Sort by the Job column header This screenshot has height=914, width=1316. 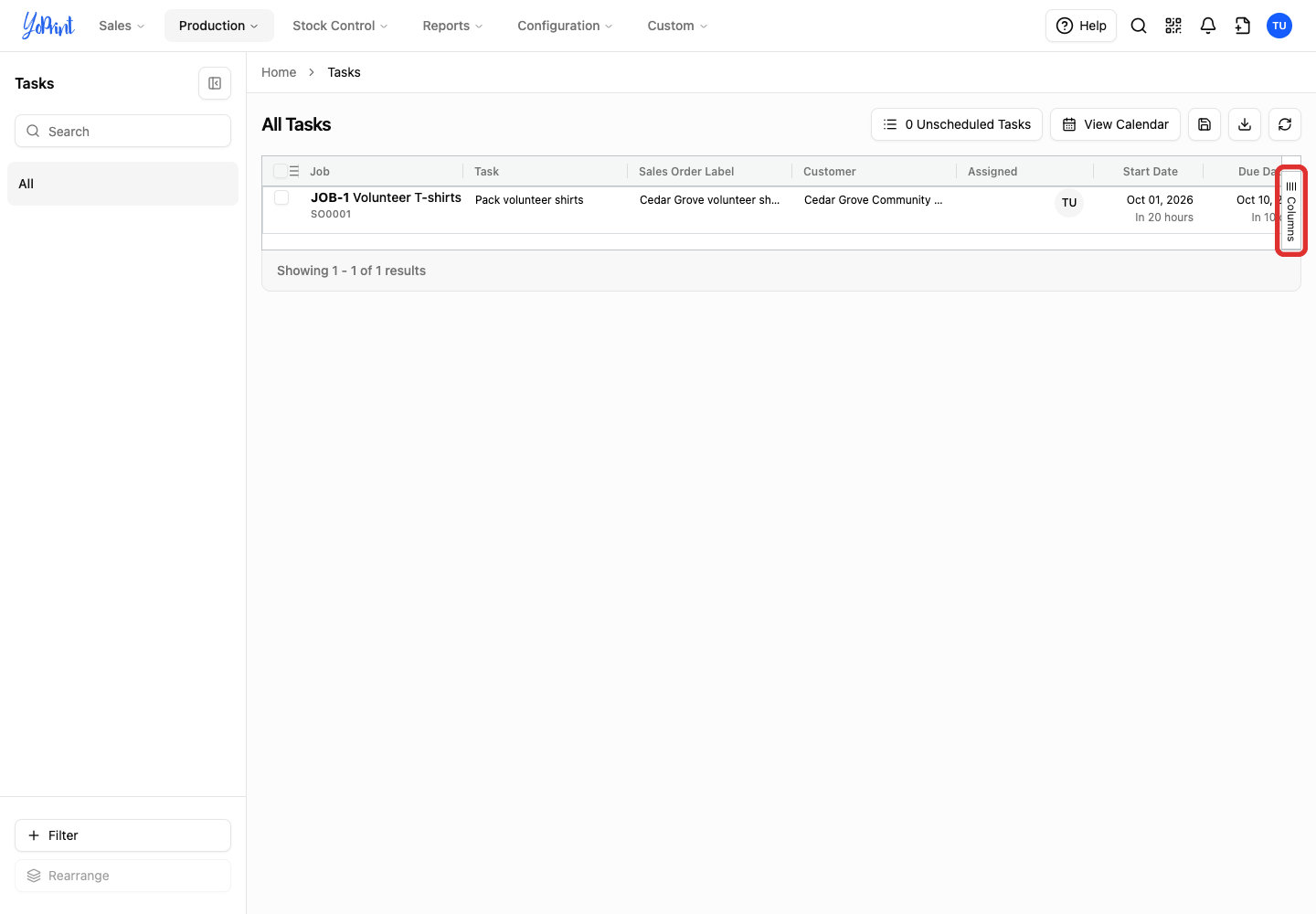tap(320, 171)
